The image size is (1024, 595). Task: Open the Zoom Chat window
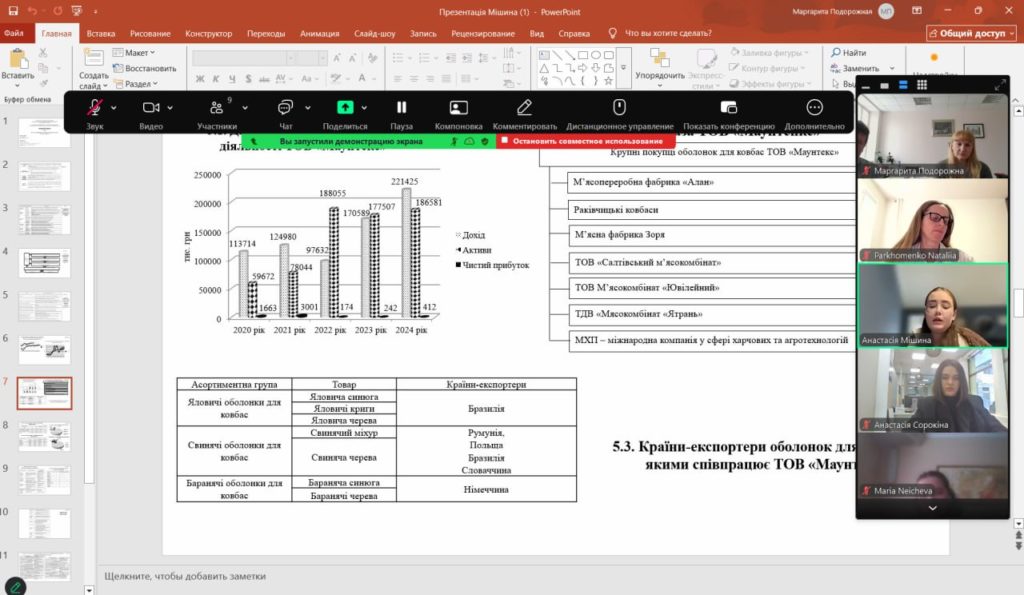285,108
